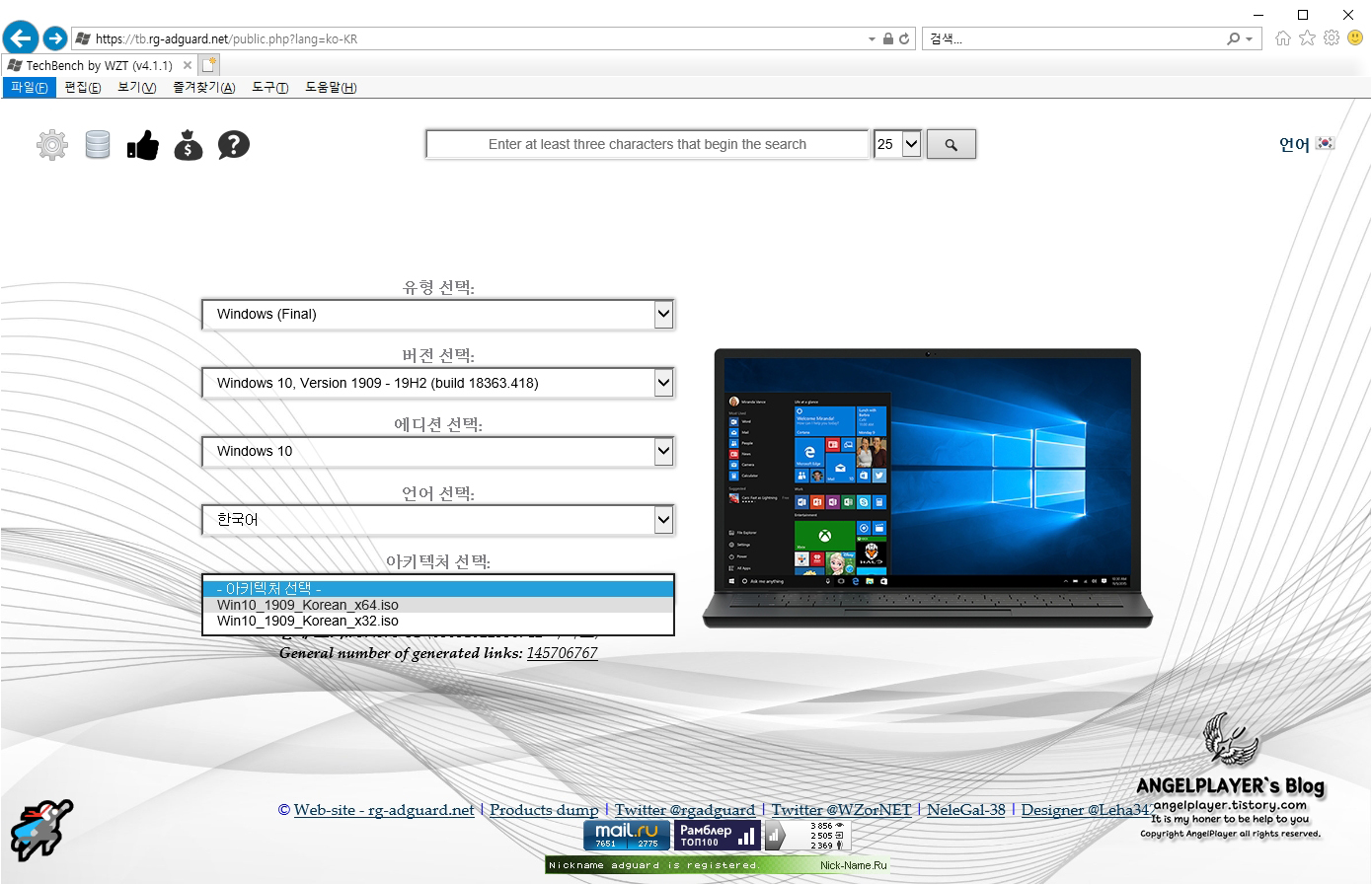Click the generated links number 145706767

tap(562, 653)
